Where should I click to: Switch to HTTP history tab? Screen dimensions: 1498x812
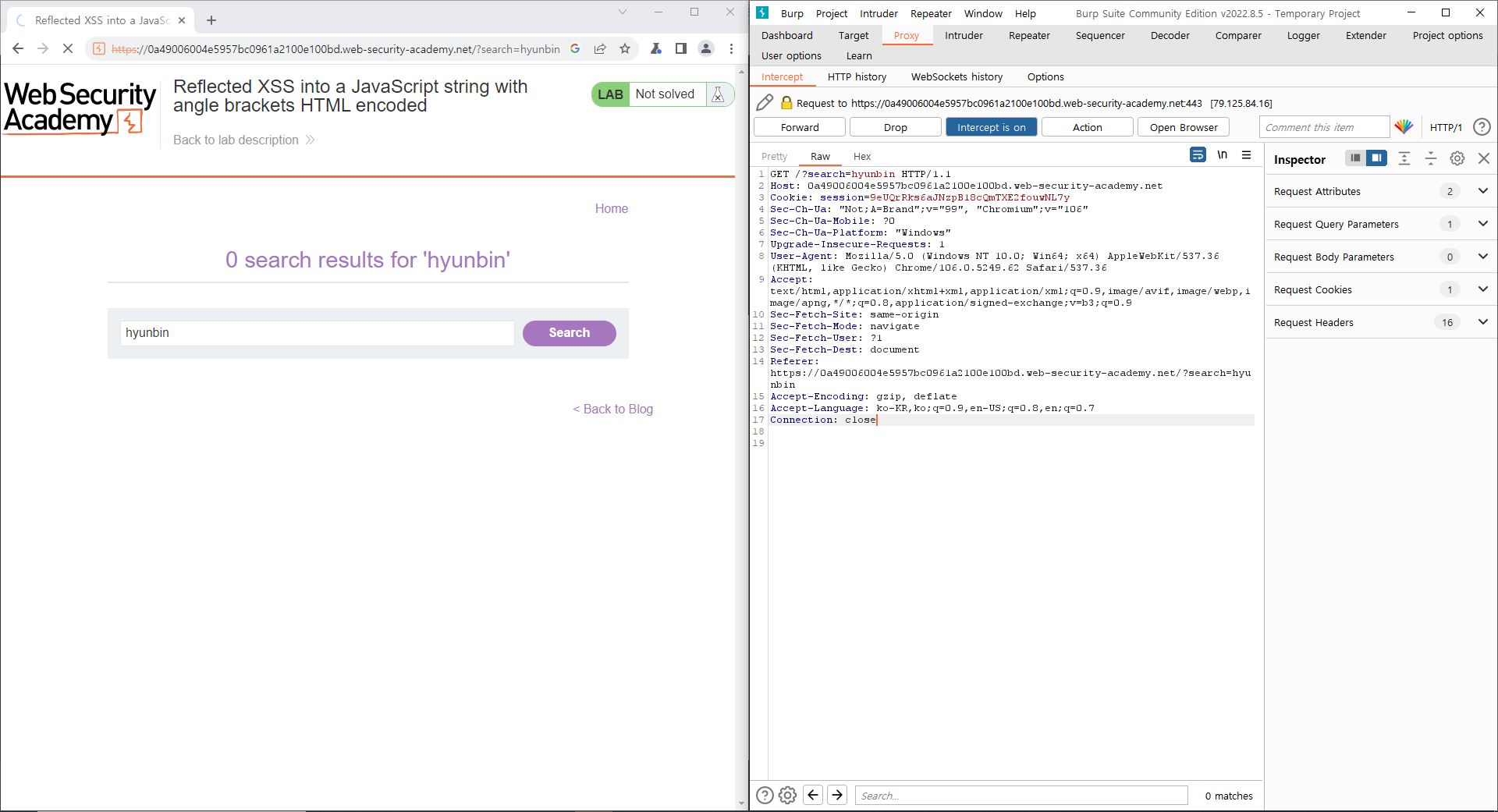pos(857,76)
